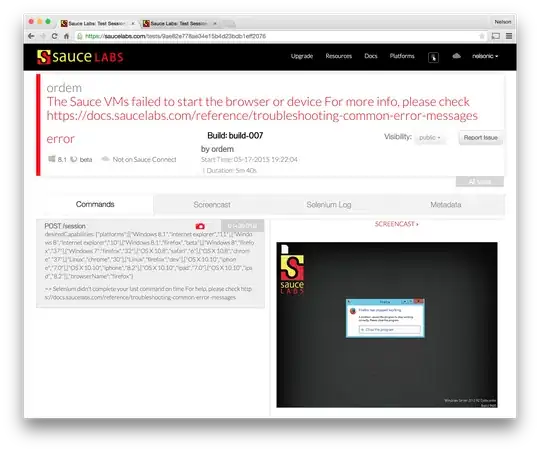The image size is (540, 452).
Task: Open the Visibility public dropdown
Action: point(430,138)
